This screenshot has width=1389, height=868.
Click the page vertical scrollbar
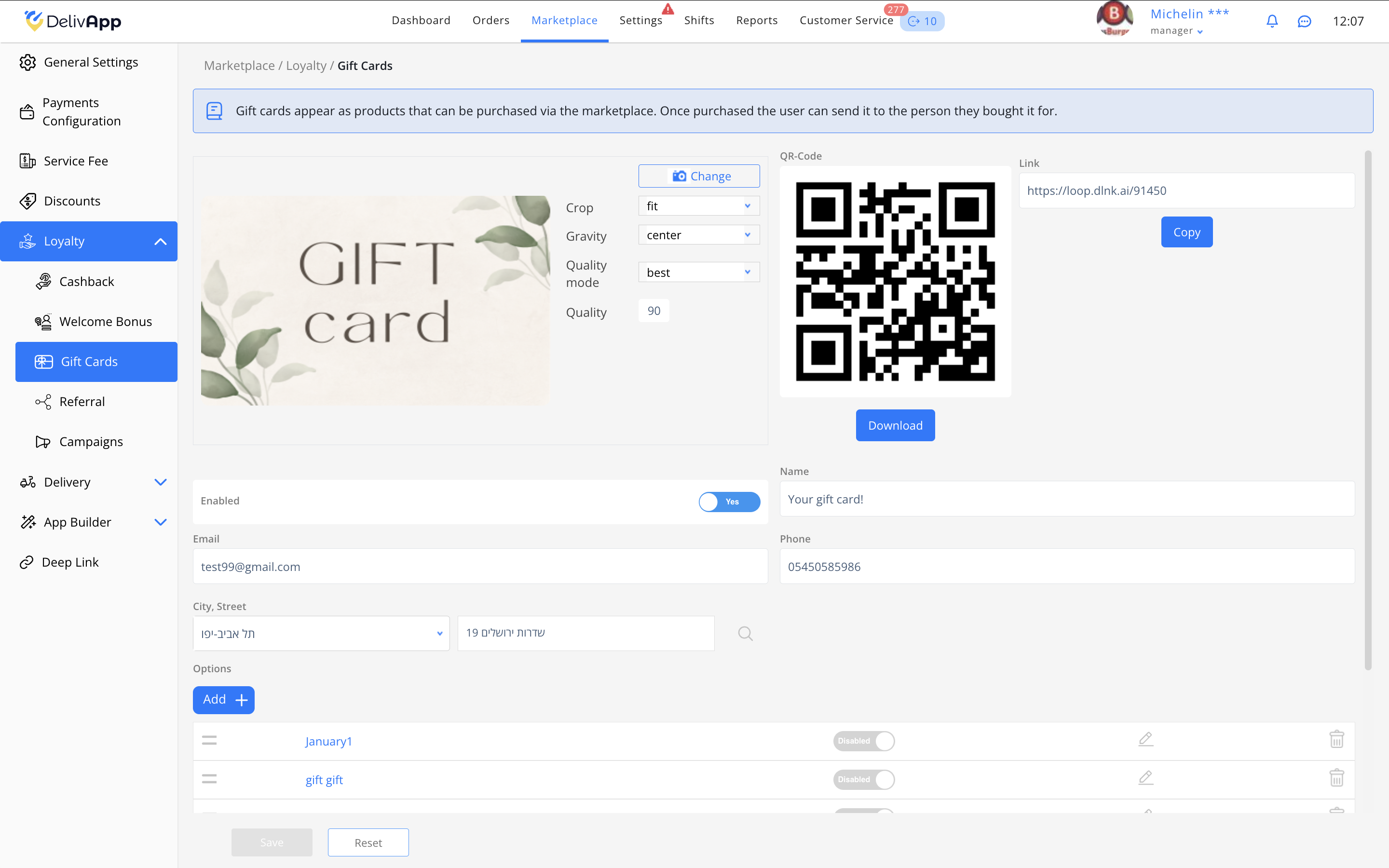pyautogui.click(x=1368, y=410)
